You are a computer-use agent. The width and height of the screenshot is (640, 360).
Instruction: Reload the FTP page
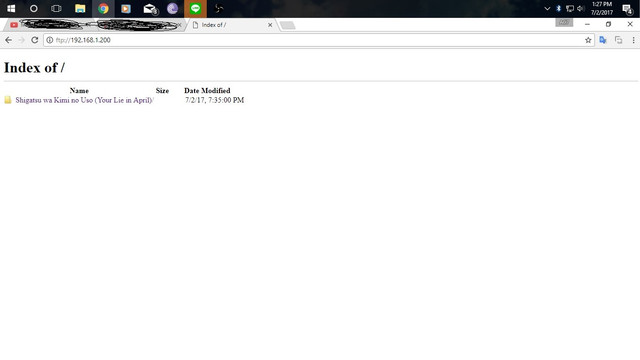(35, 40)
